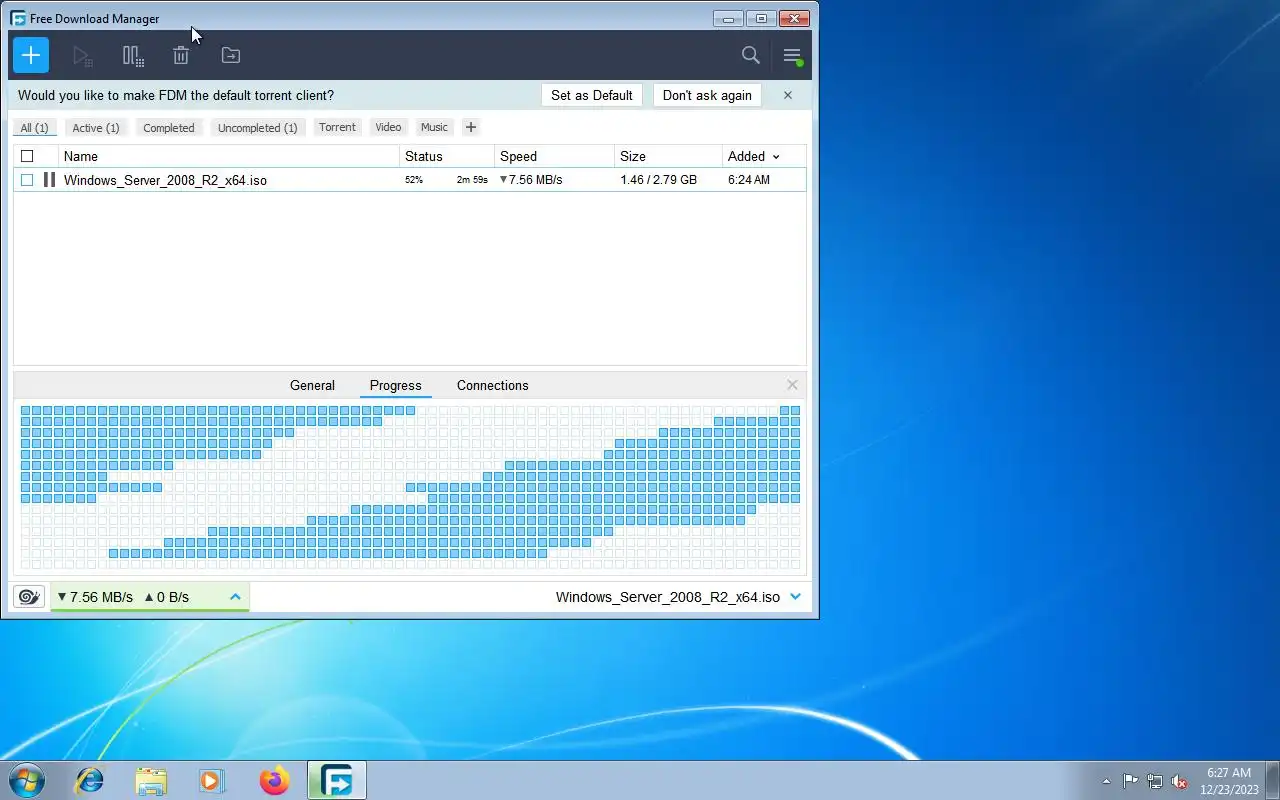Tick the select all downloads checkbox

click(27, 156)
